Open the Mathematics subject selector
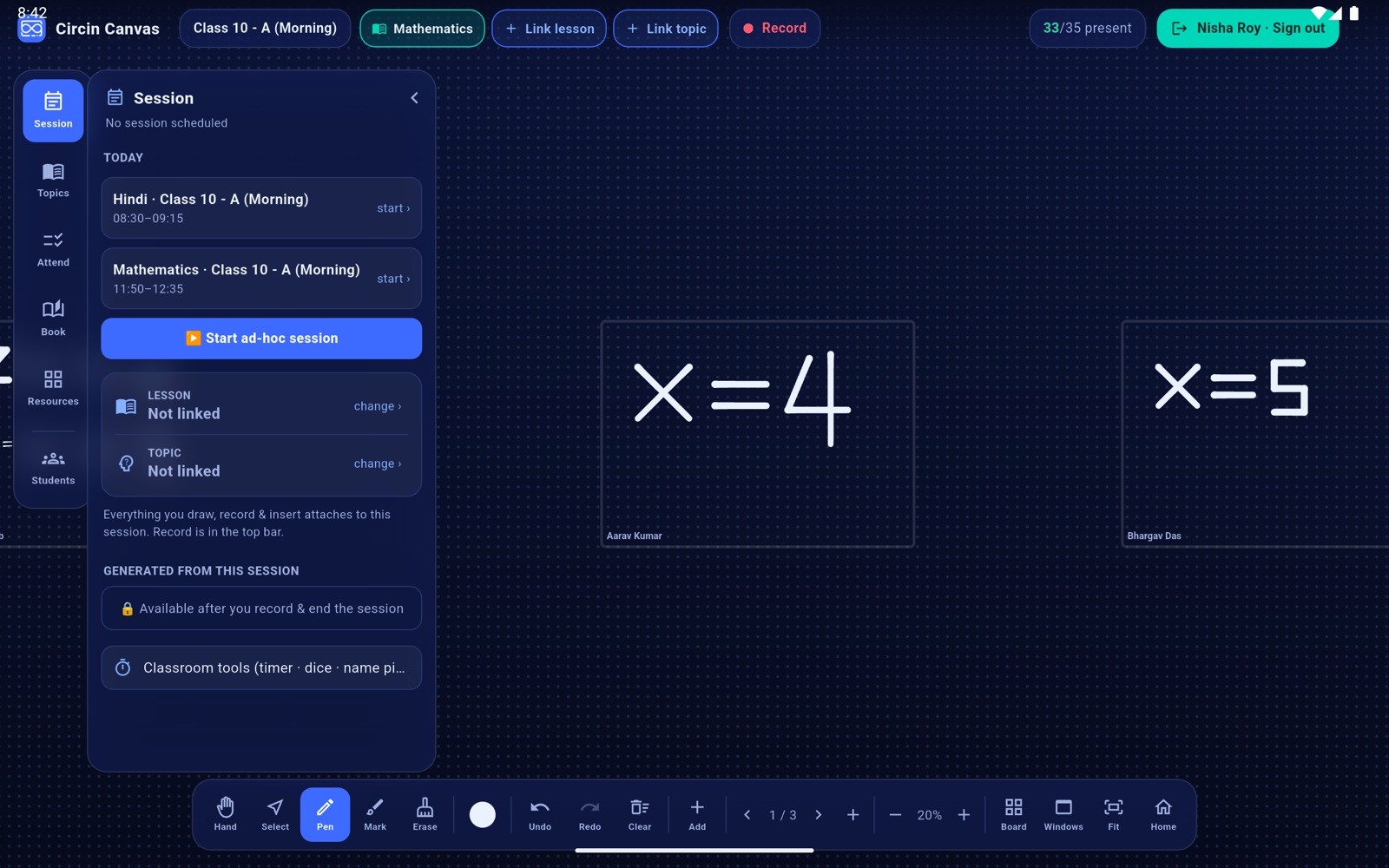This screenshot has width=1389, height=868. coord(423,29)
